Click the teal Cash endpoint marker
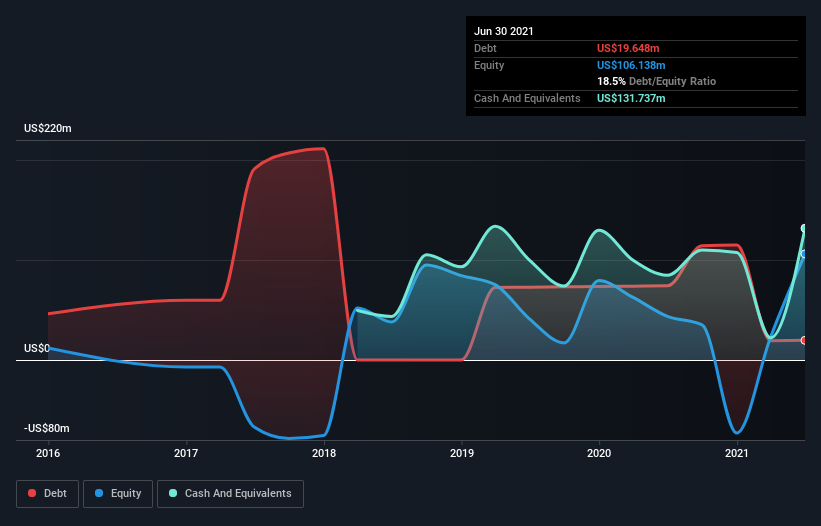 coord(804,228)
